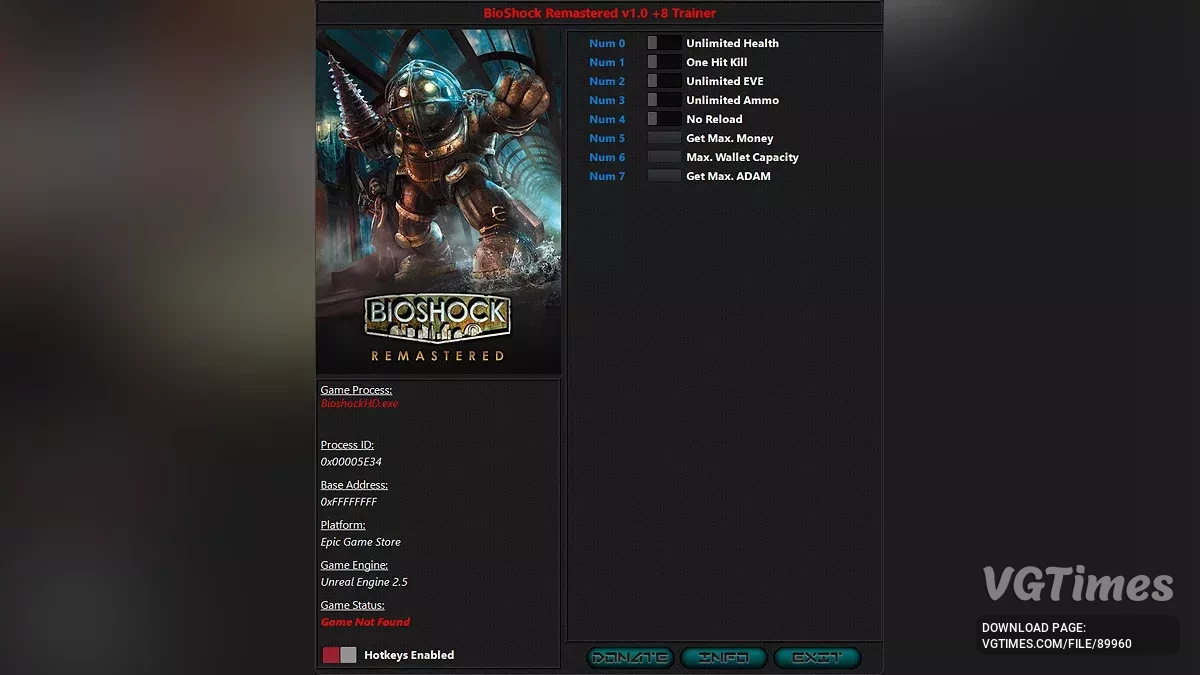The image size is (1200, 675).
Task: Click the Num 6 hotkey label
Action: pyautogui.click(x=607, y=157)
